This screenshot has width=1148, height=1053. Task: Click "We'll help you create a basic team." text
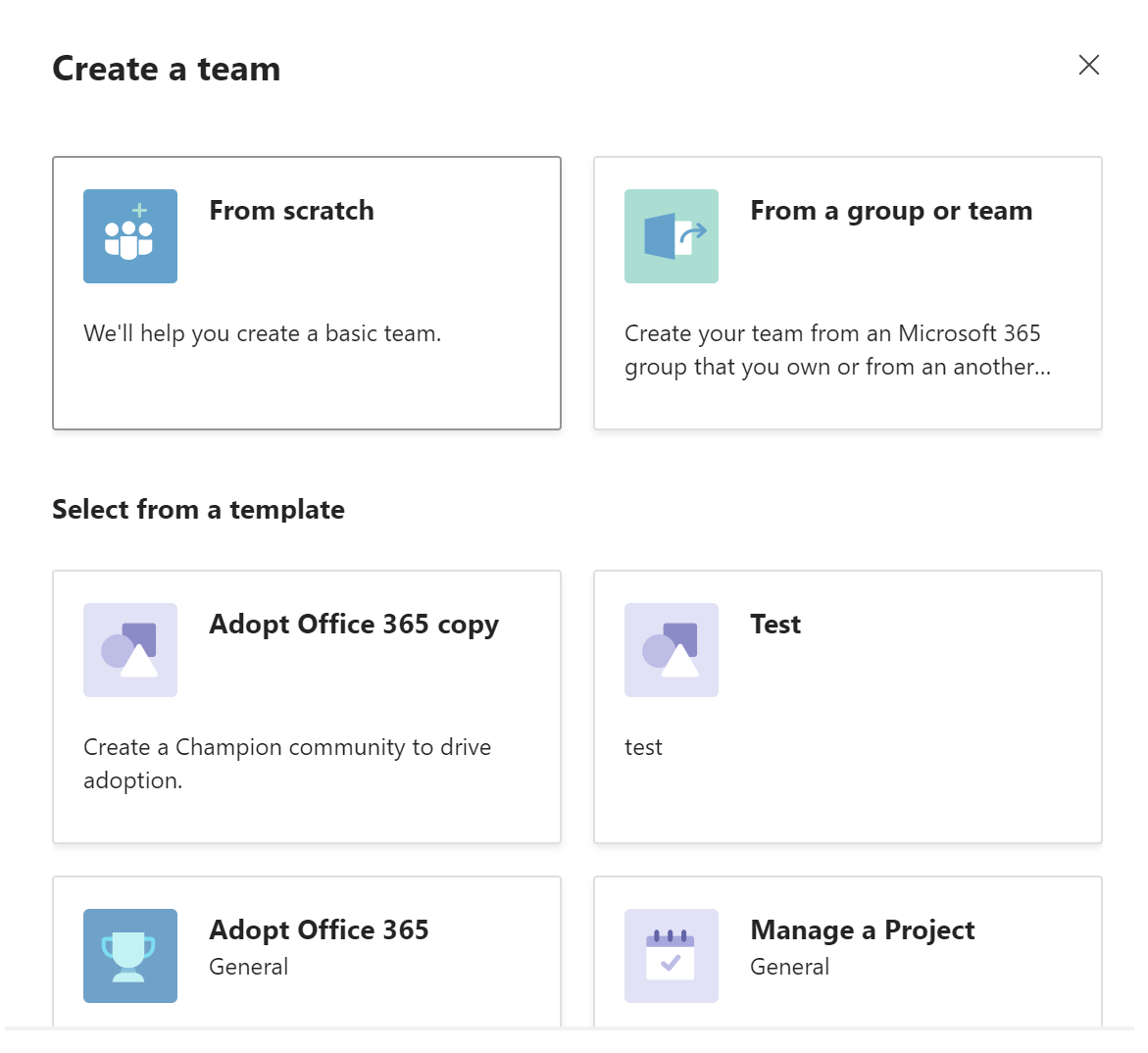tap(262, 334)
